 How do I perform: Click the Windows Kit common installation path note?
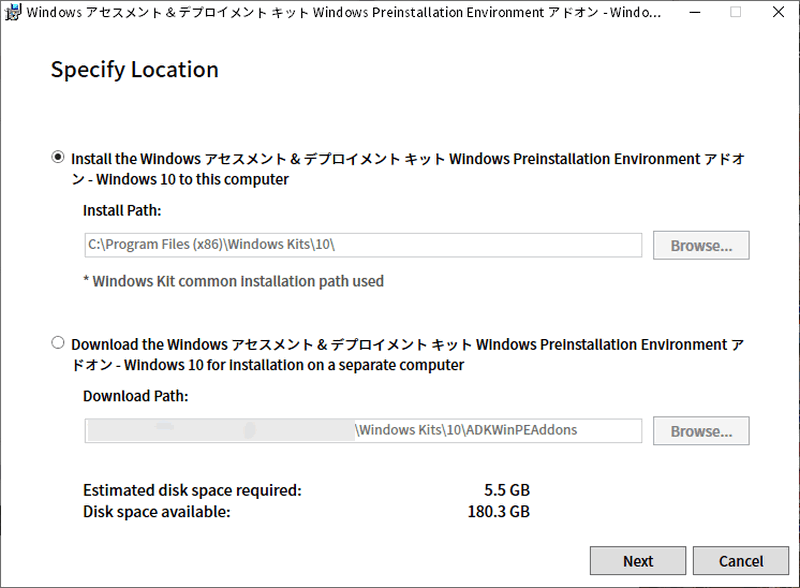(233, 281)
